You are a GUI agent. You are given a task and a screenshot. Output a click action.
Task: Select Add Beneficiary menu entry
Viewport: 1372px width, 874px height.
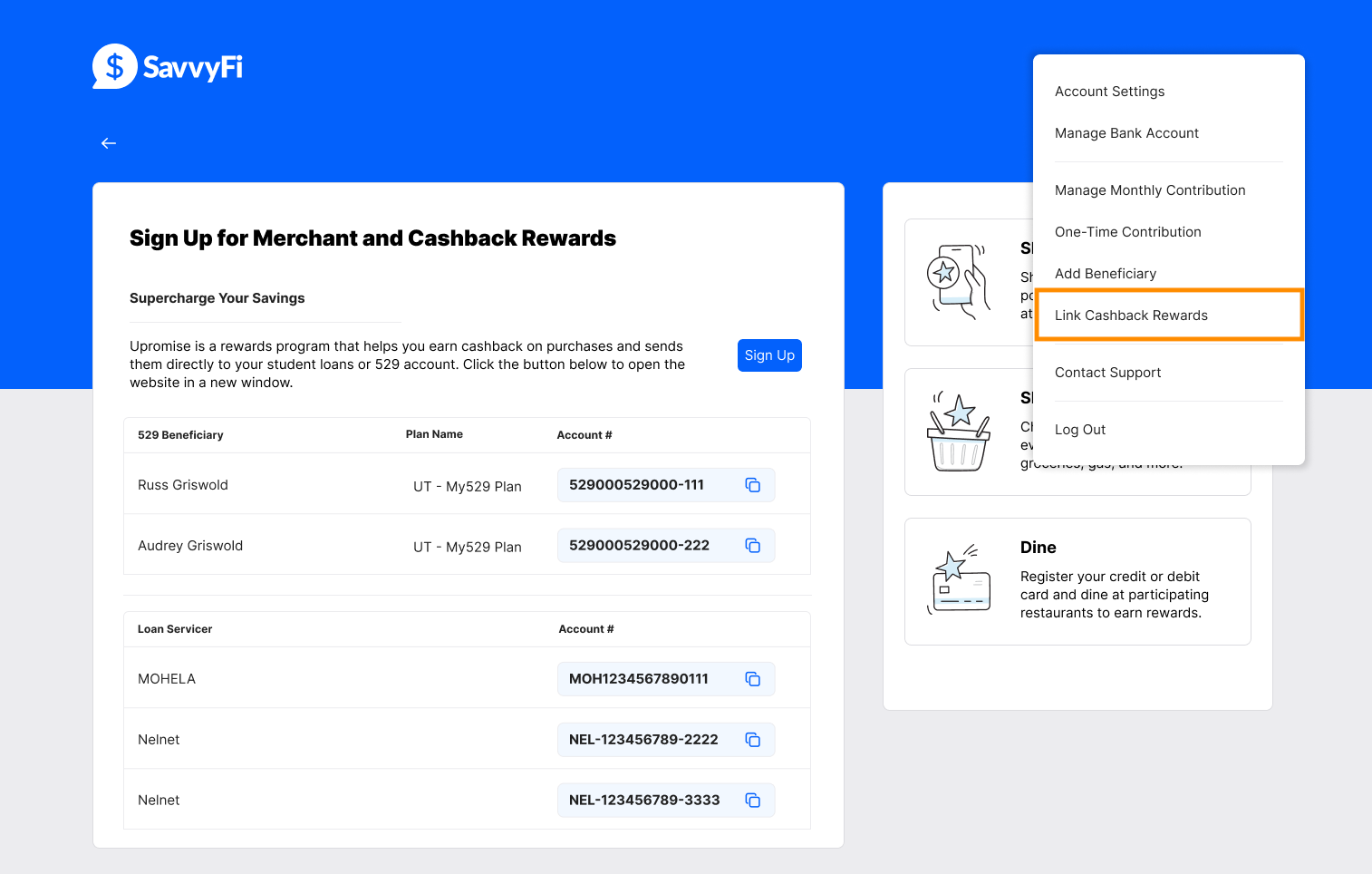(1106, 274)
